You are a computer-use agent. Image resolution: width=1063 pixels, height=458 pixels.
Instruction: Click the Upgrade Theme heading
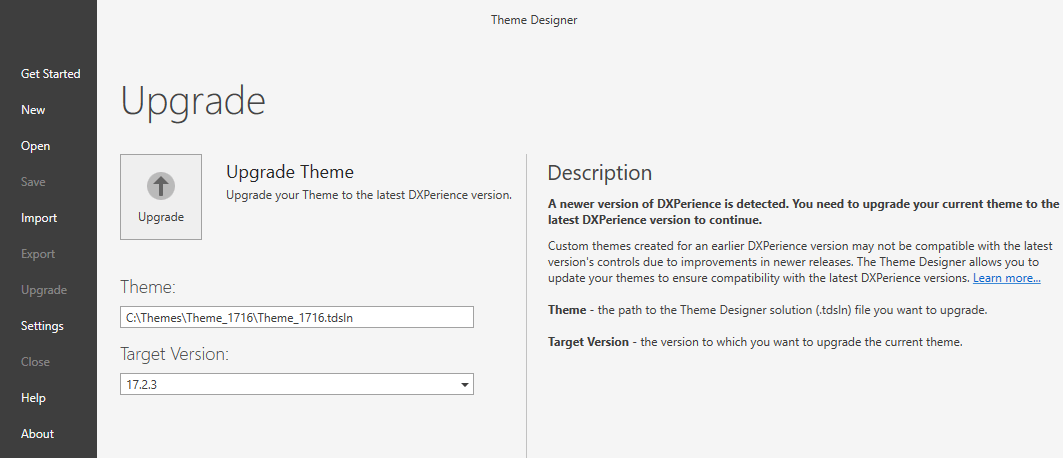click(290, 172)
